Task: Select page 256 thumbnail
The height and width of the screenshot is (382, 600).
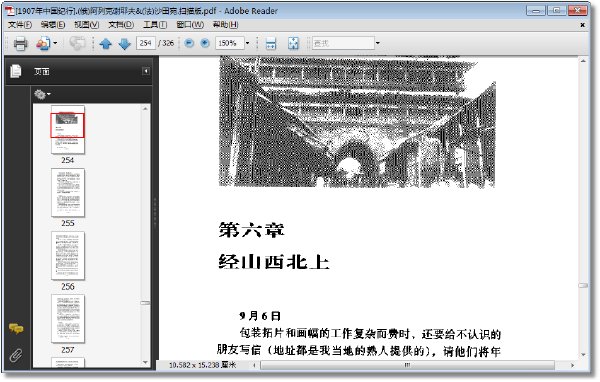Action: click(x=68, y=256)
